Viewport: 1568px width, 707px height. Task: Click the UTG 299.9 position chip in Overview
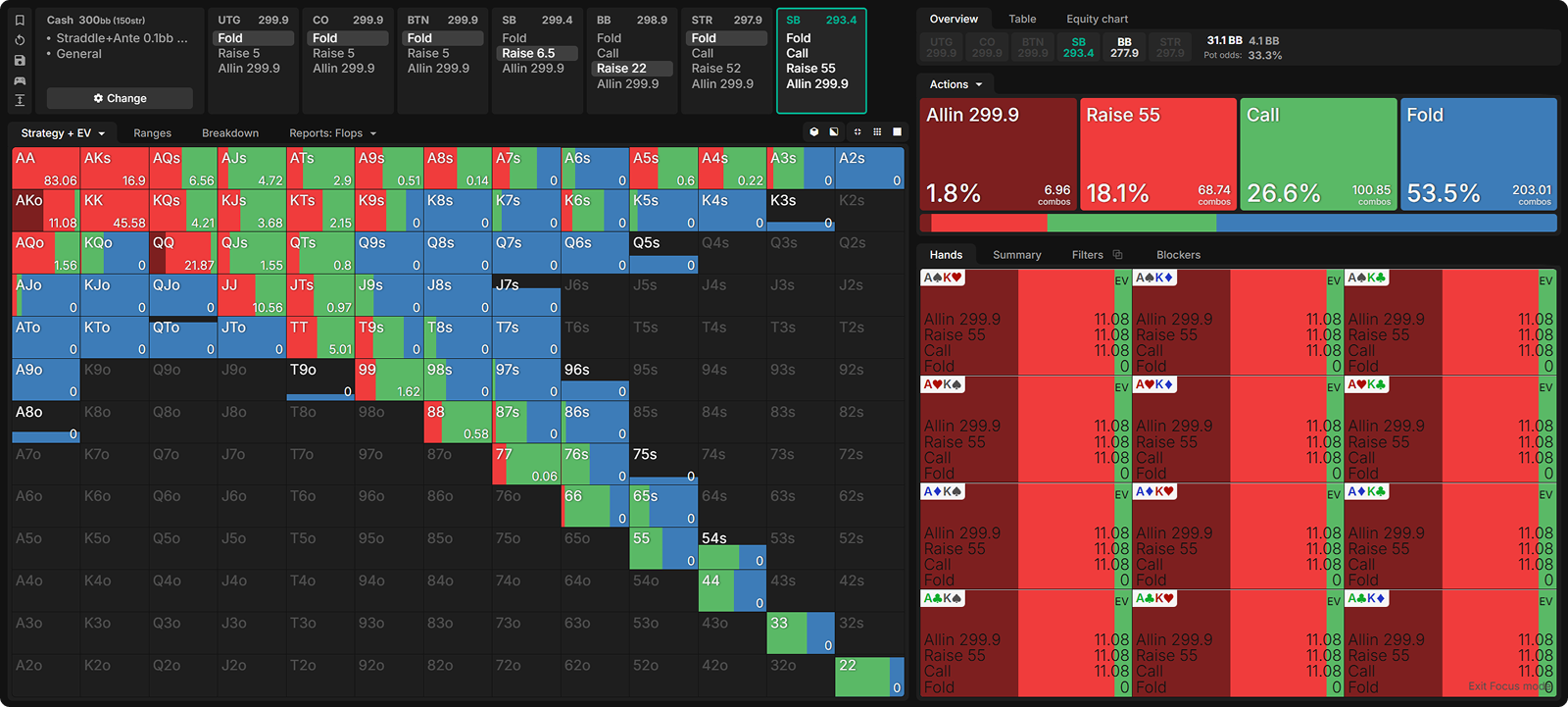941,47
